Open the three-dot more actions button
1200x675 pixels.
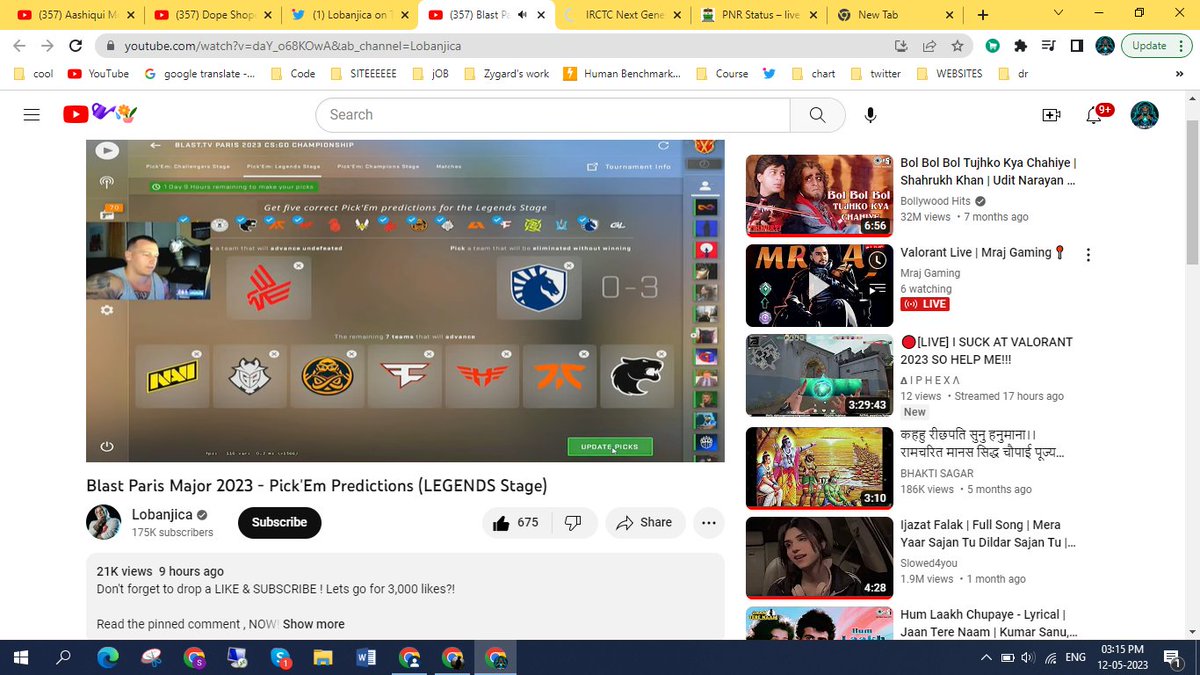click(709, 522)
